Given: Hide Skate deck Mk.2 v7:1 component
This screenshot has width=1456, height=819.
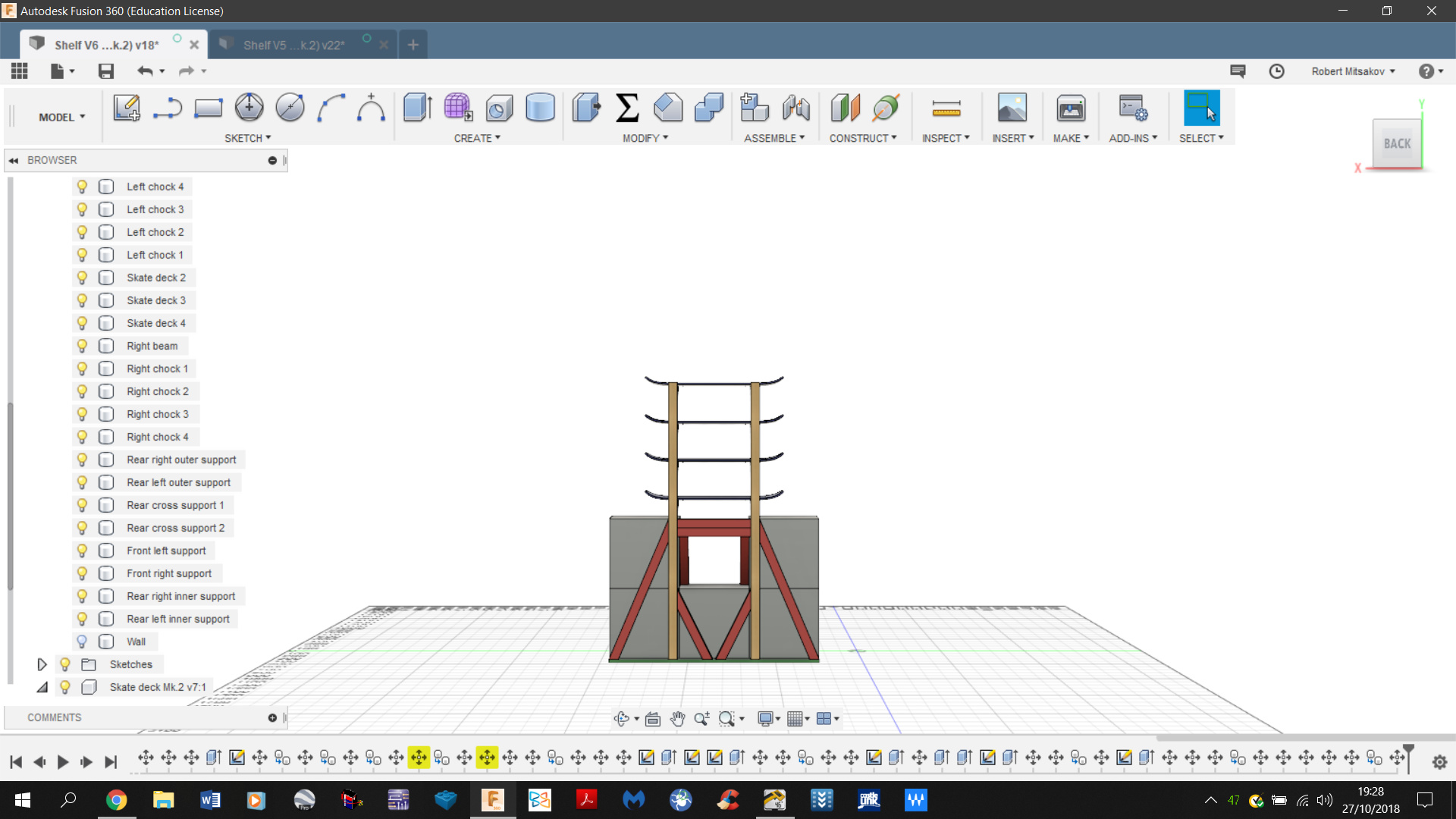Looking at the screenshot, I should [65, 687].
